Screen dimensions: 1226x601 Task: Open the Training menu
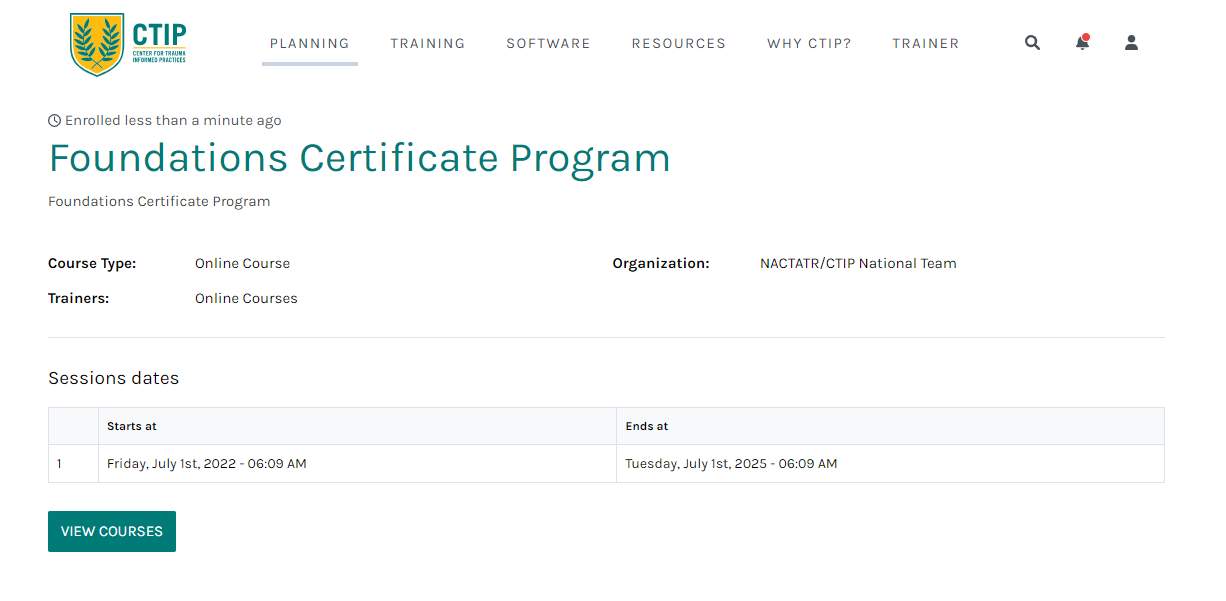click(428, 43)
